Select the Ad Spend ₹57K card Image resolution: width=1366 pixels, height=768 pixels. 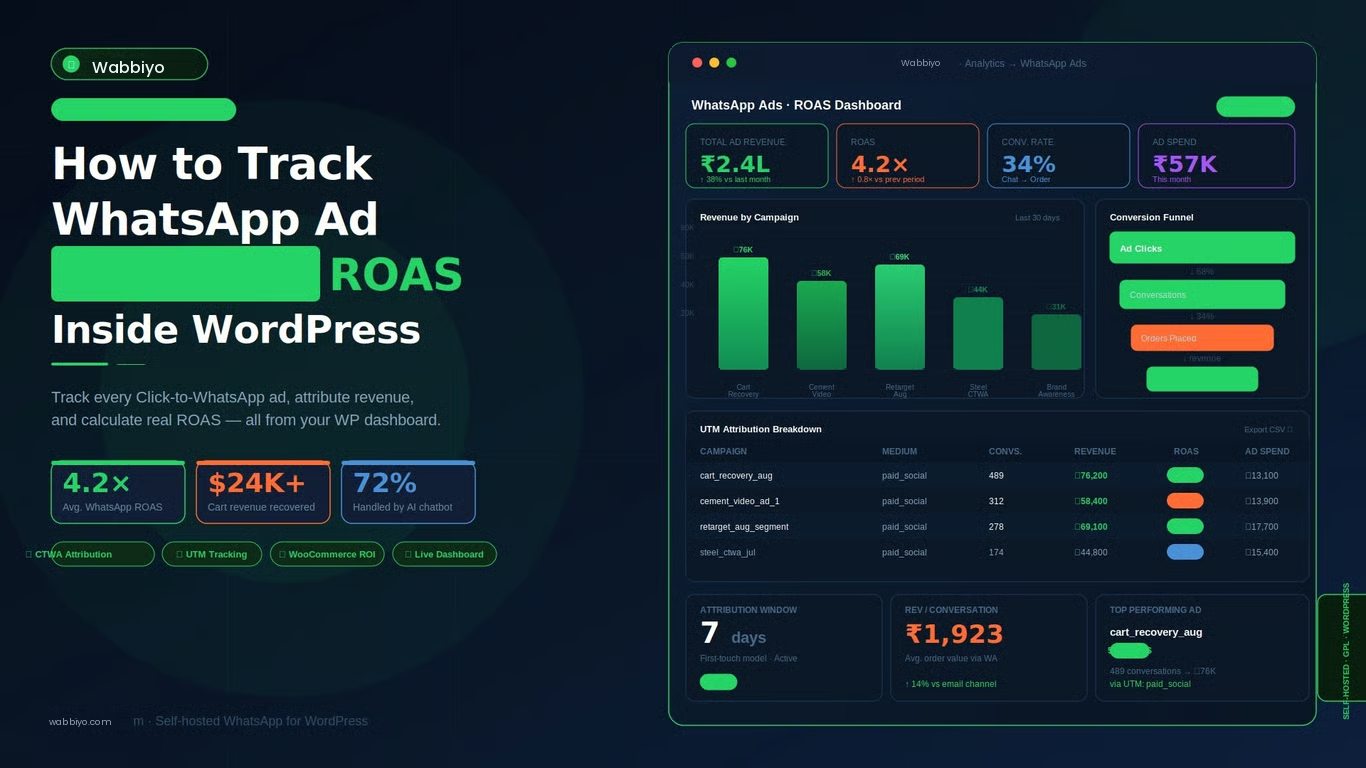(1216, 156)
